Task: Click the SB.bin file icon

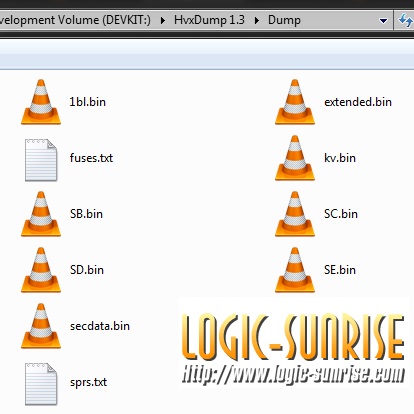Action: (x=41, y=214)
